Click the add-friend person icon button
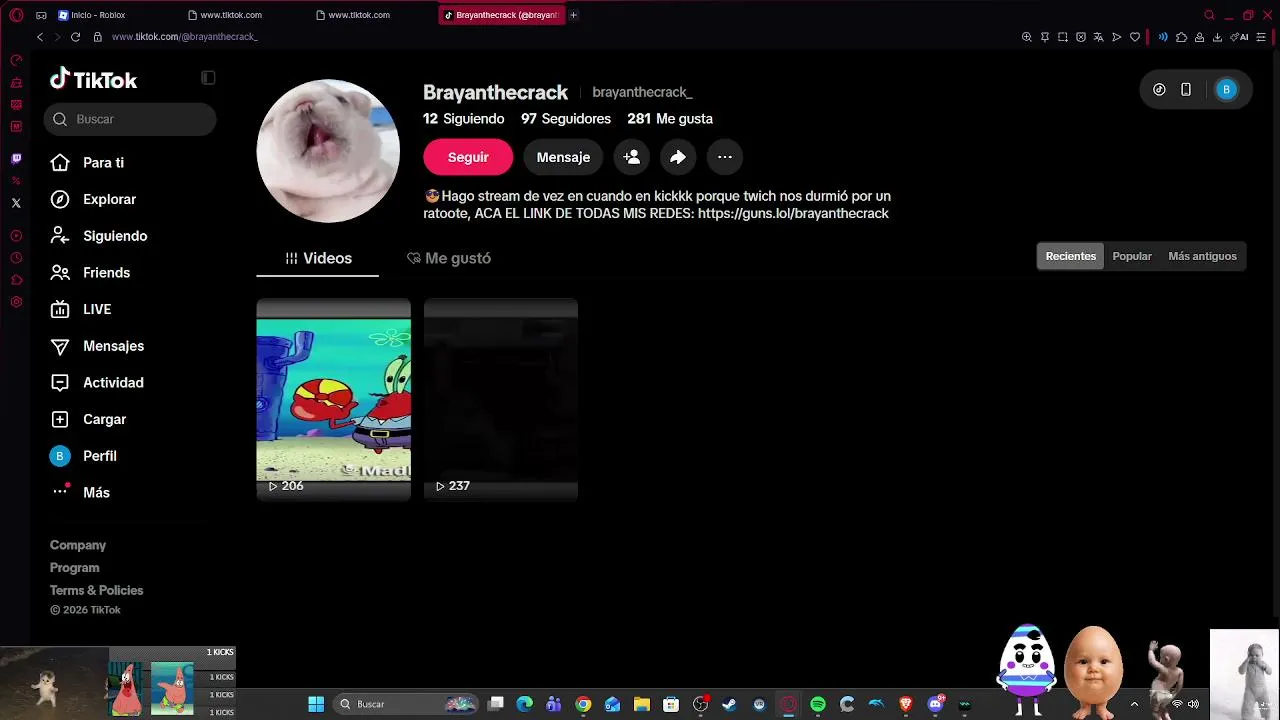 pos(631,157)
